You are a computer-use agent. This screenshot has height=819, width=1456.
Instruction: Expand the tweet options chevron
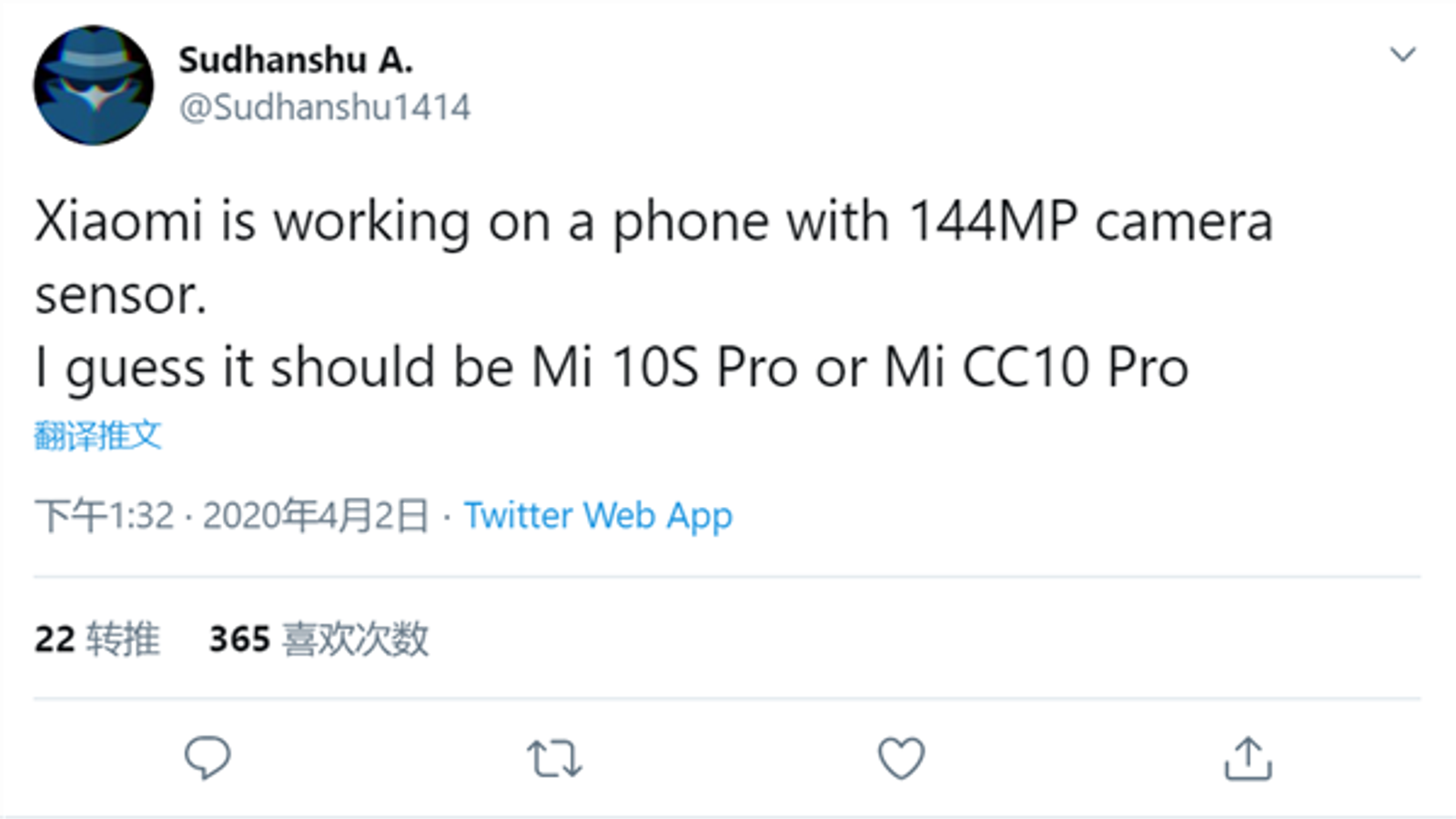tap(1403, 55)
